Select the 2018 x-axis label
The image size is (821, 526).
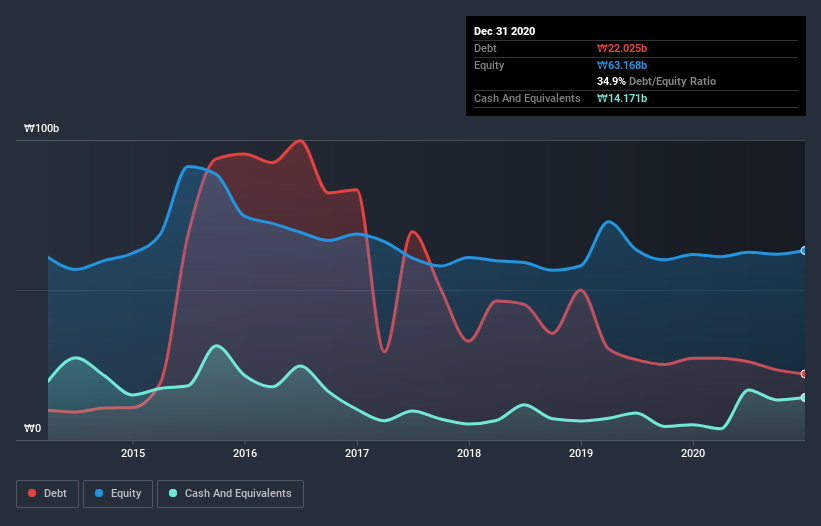tap(469, 453)
